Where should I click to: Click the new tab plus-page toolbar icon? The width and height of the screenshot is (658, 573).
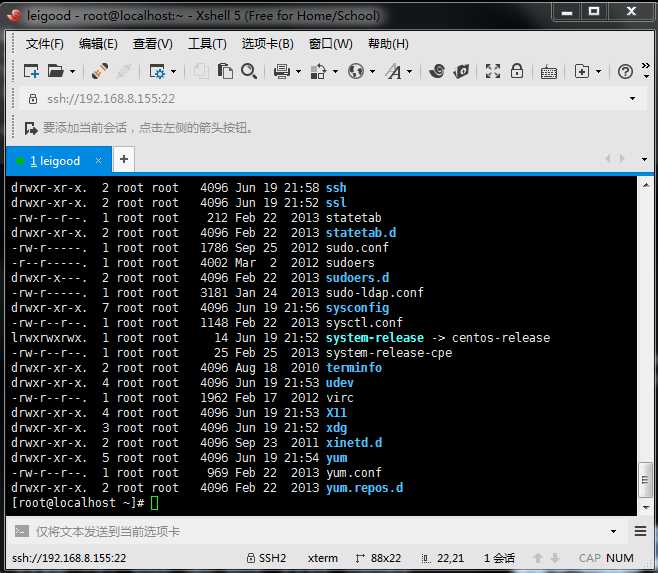(x=582, y=71)
